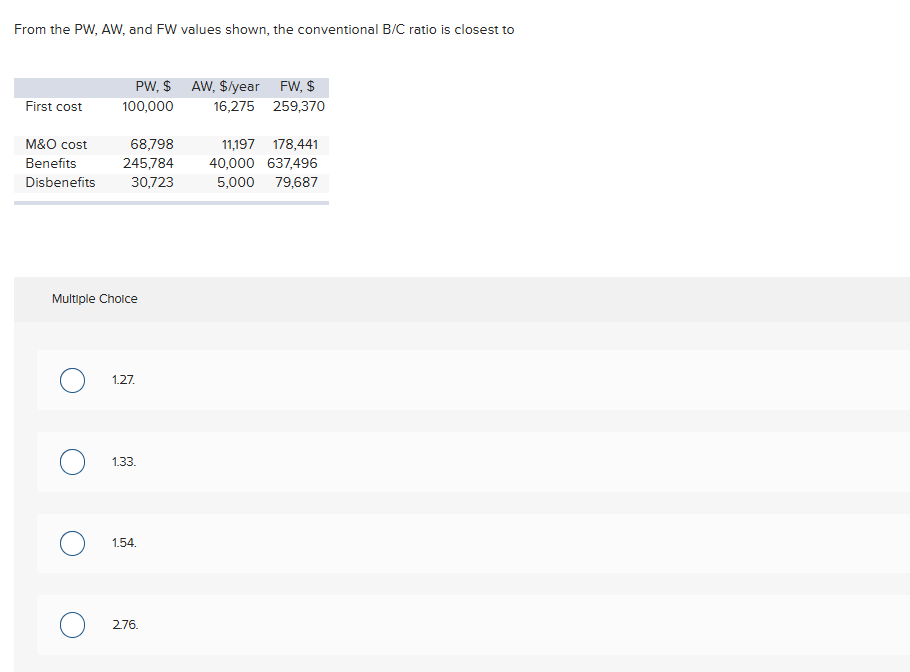Click the value 100,000 in the table
This screenshot has width=910, height=672.
pyautogui.click(x=149, y=106)
